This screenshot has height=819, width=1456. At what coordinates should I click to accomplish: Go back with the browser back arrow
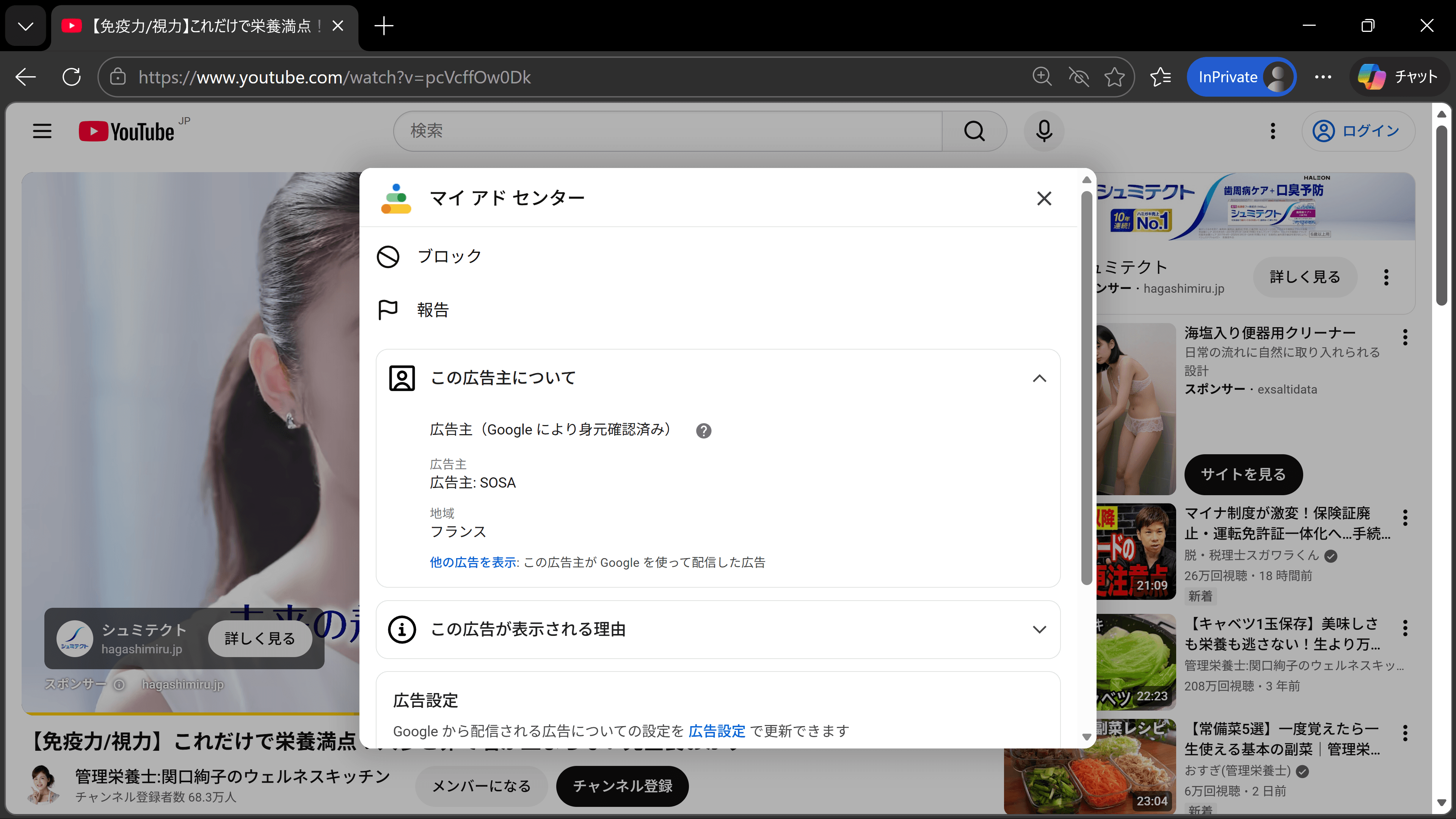tap(26, 77)
